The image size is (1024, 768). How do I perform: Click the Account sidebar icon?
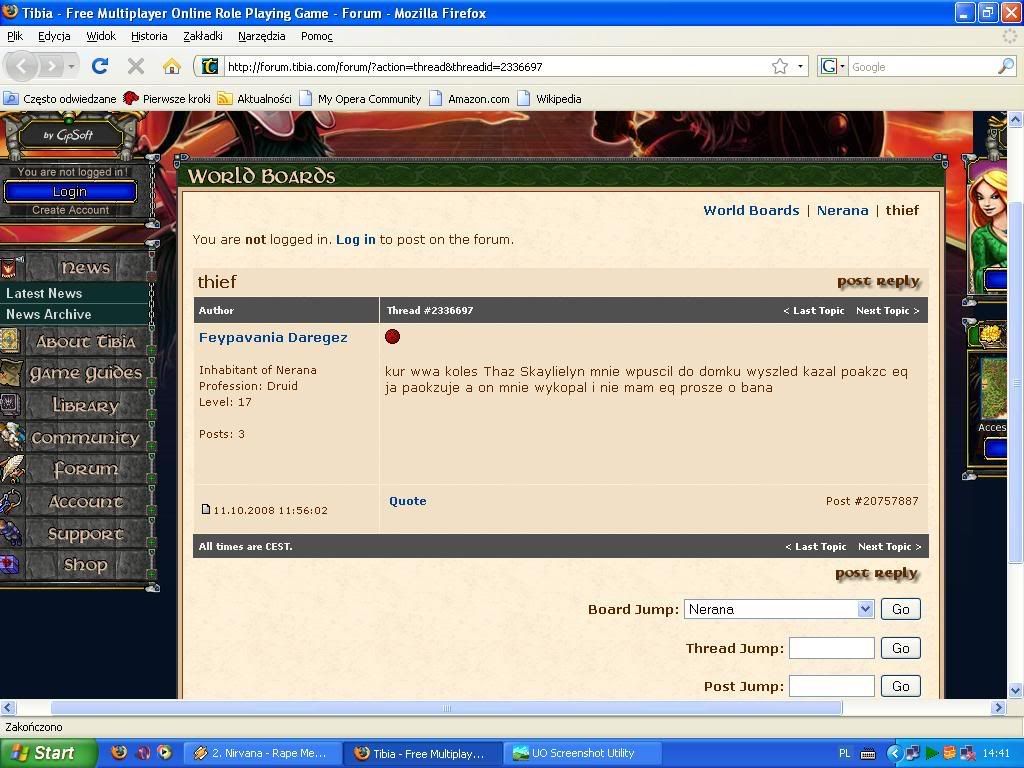[12, 501]
